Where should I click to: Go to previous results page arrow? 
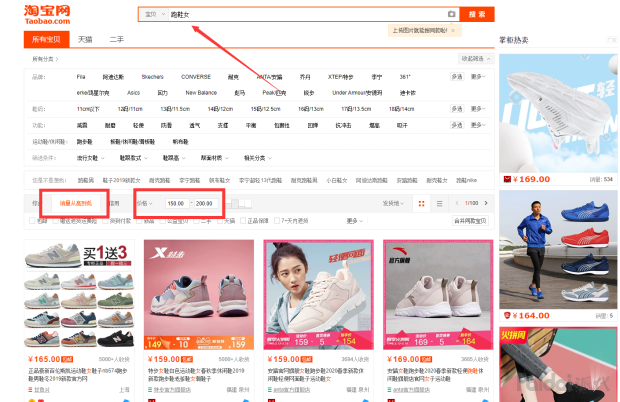[x=457, y=203]
